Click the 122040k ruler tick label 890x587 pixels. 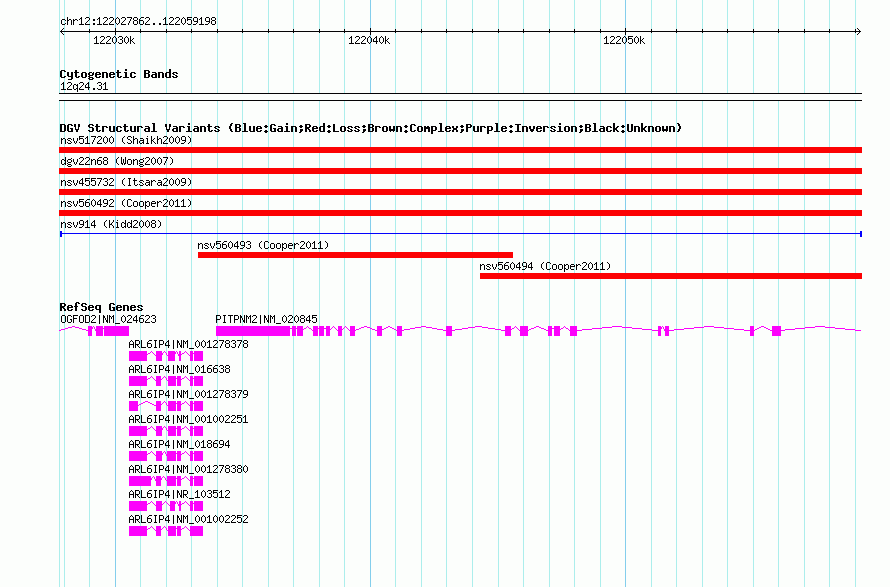pyautogui.click(x=369, y=40)
